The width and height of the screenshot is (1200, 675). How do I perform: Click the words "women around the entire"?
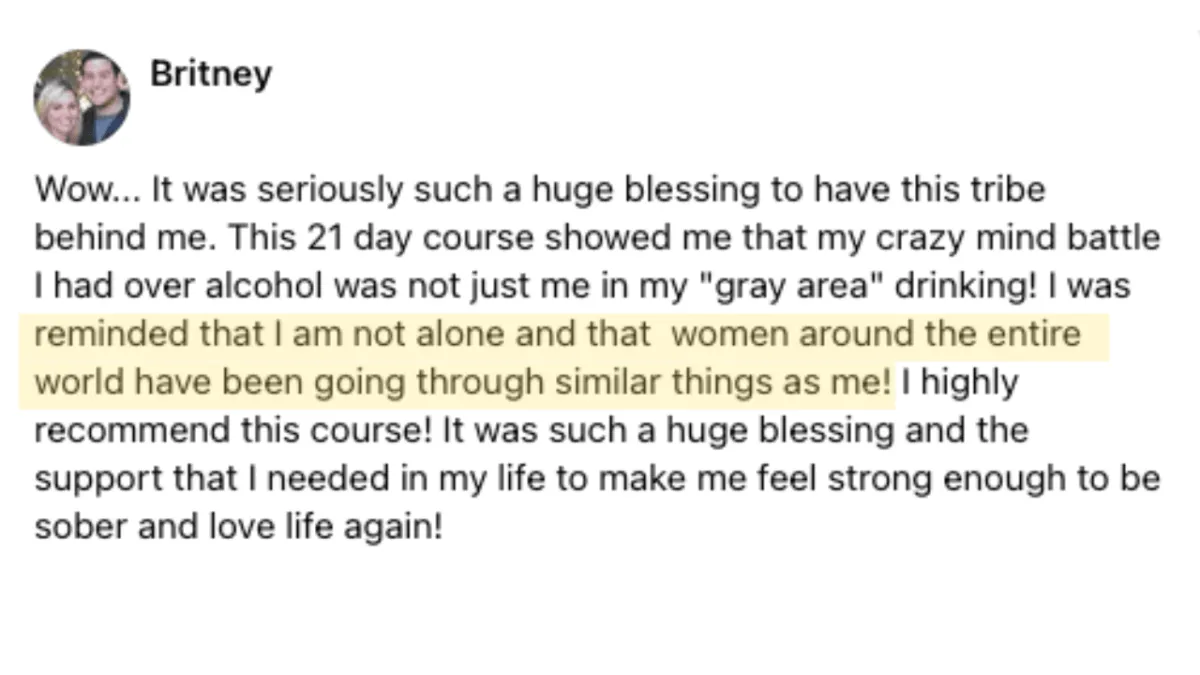click(x=877, y=334)
